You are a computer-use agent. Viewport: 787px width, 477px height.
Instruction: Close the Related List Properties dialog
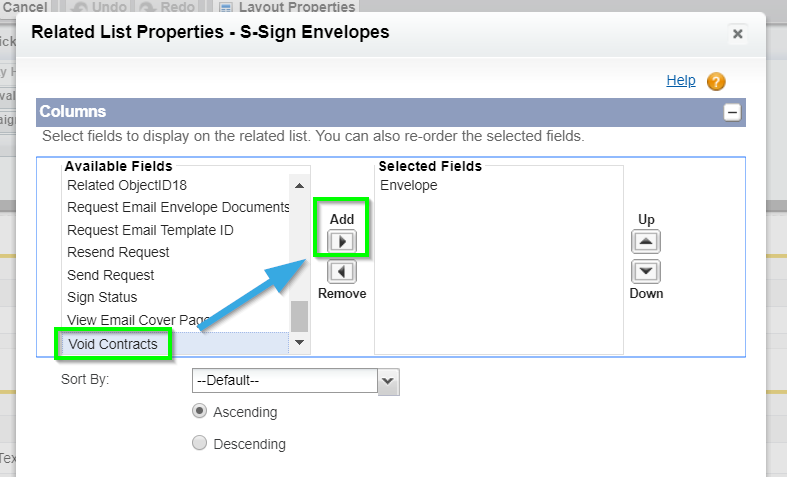pyautogui.click(x=737, y=34)
